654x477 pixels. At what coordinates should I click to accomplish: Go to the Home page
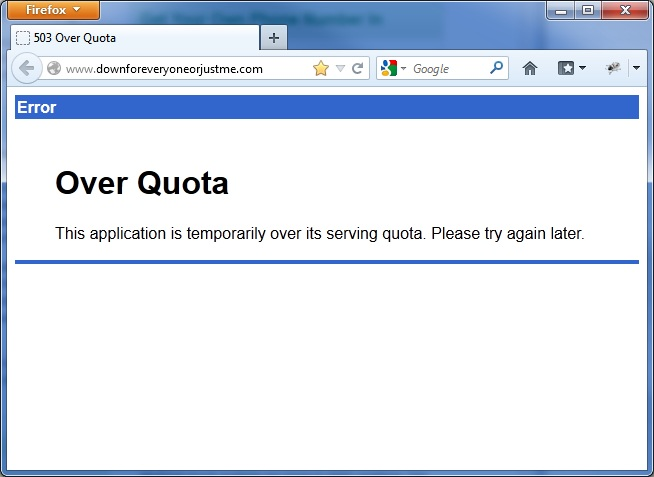[x=530, y=69]
